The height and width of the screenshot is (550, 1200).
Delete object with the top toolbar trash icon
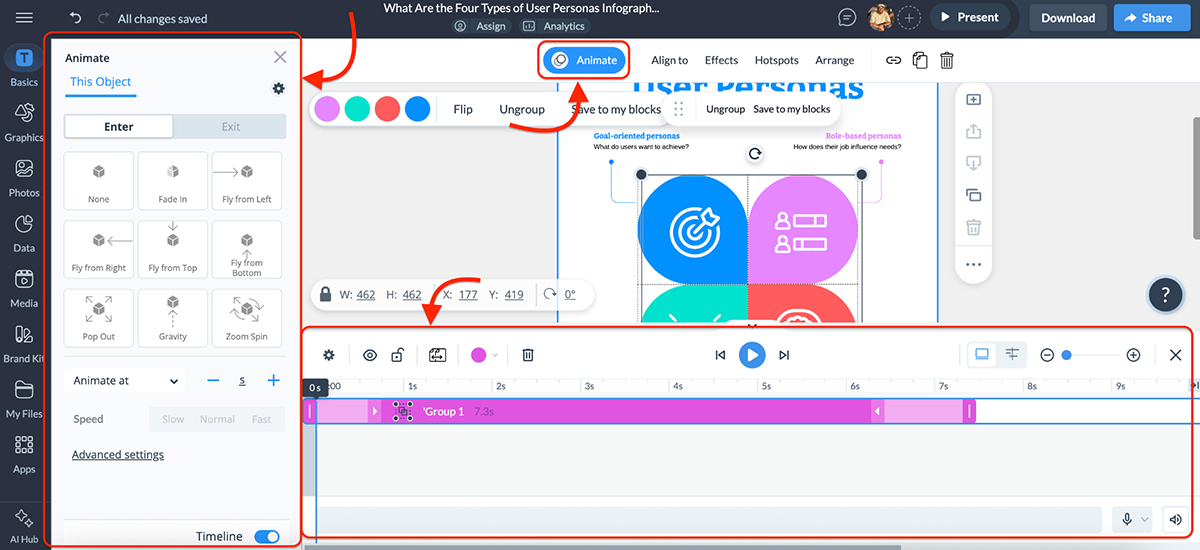946,60
